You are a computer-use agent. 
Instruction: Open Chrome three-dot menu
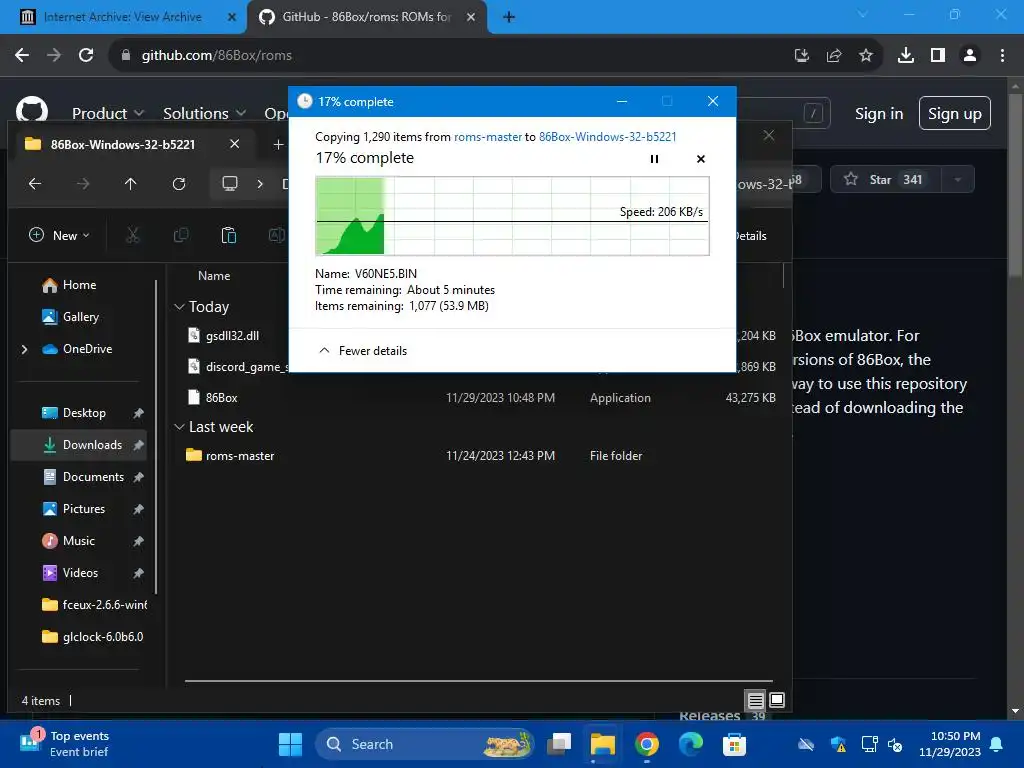(1002, 56)
